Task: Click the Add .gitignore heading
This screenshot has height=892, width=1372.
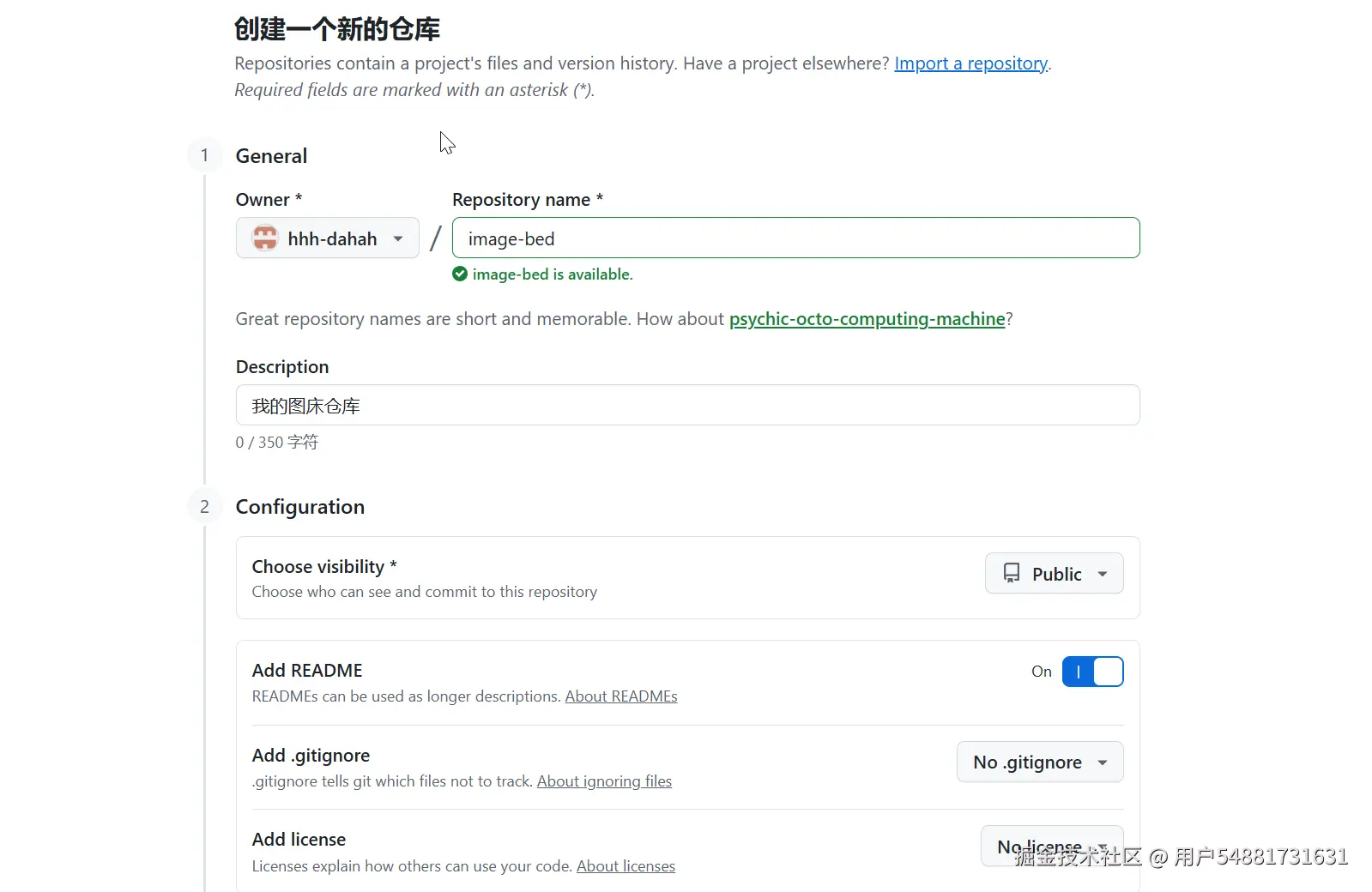Action: [311, 756]
